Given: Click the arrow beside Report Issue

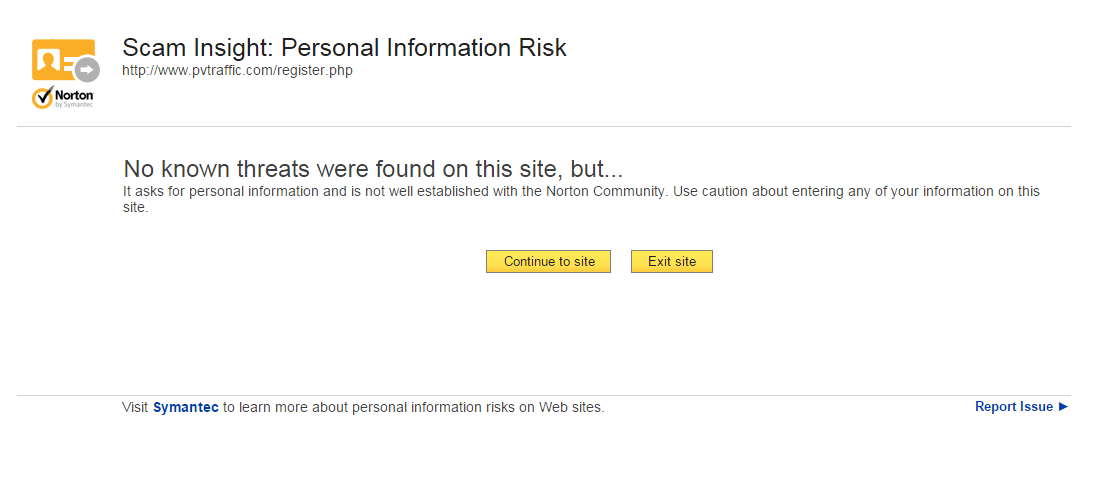Looking at the screenshot, I should [1063, 407].
